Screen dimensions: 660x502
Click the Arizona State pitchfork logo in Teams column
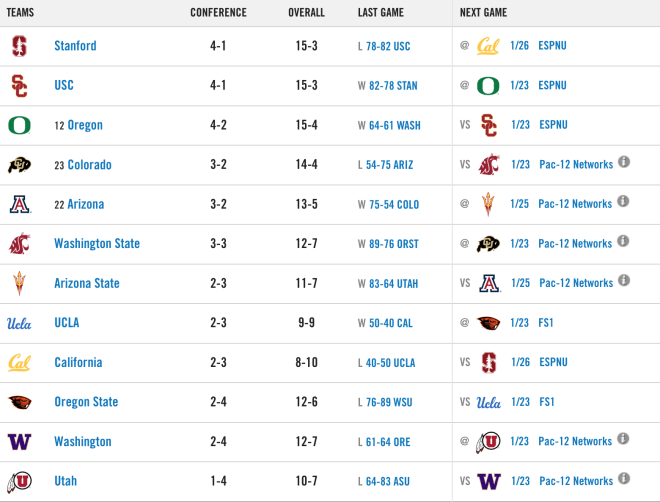(x=19, y=283)
